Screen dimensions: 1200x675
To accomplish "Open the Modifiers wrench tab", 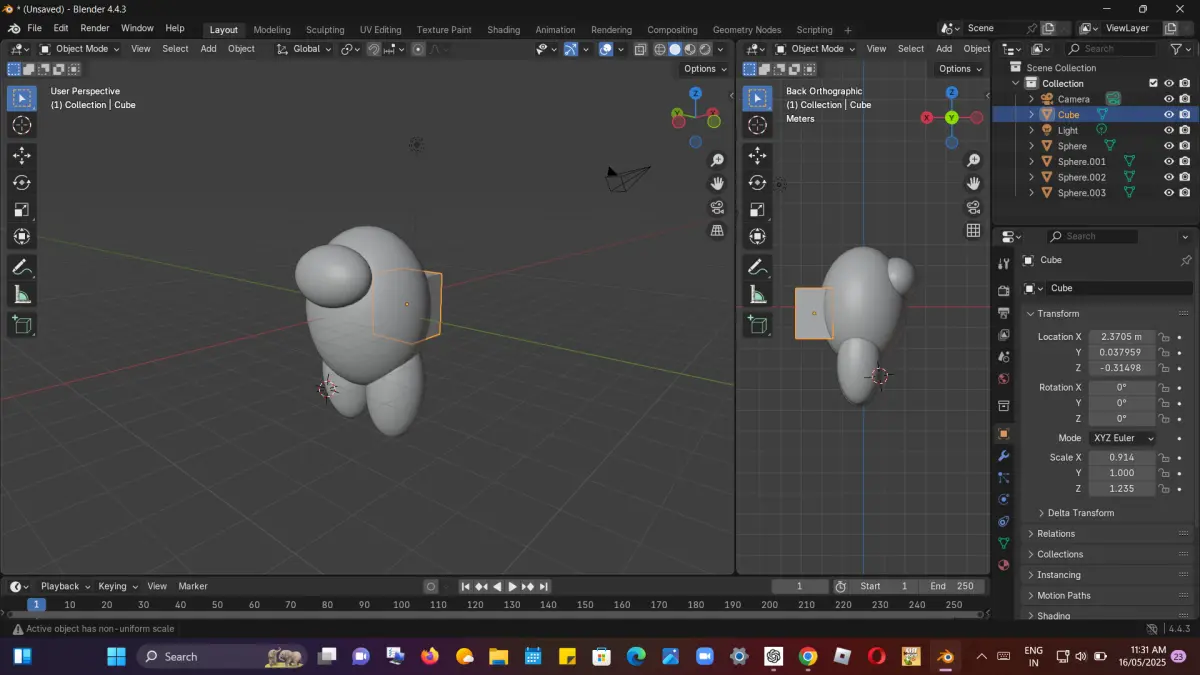I will coord(1004,456).
